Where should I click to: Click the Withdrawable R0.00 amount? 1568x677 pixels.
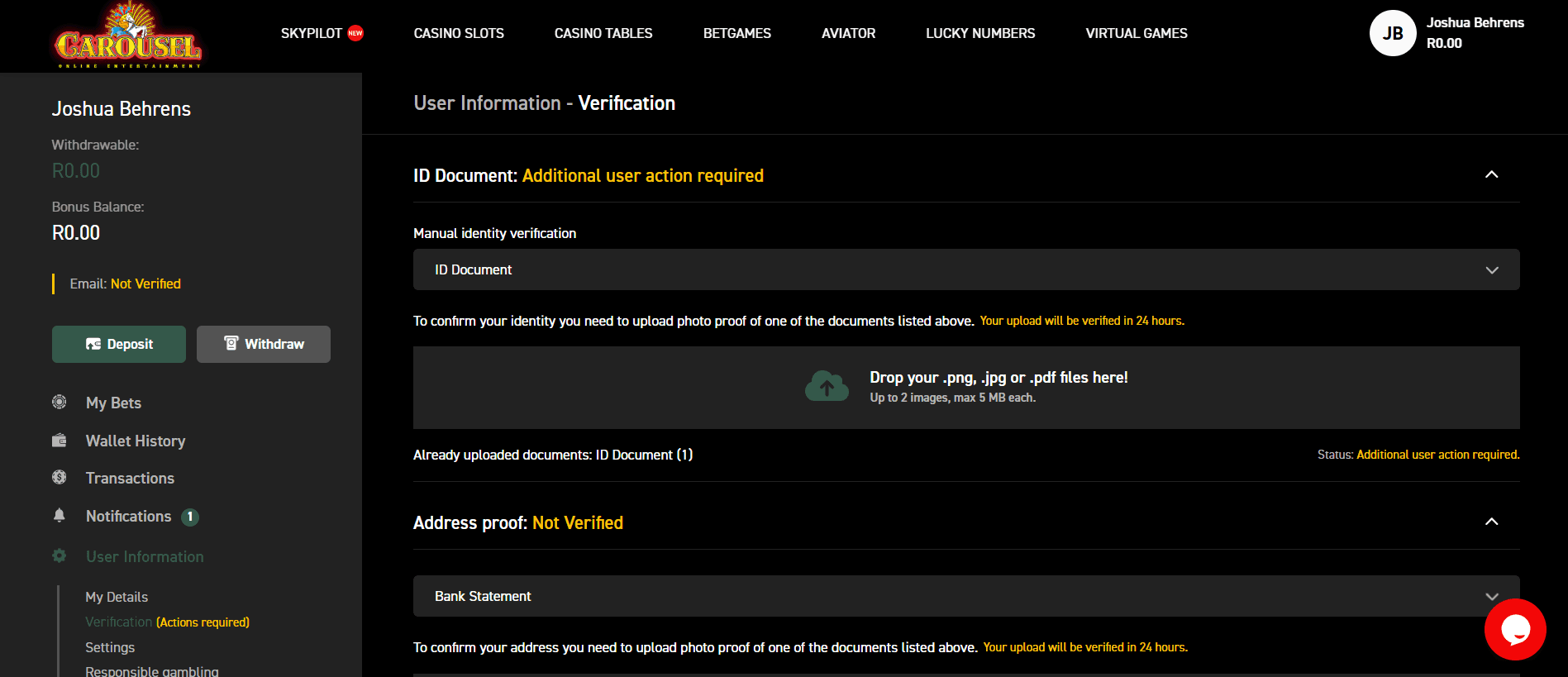tap(76, 171)
